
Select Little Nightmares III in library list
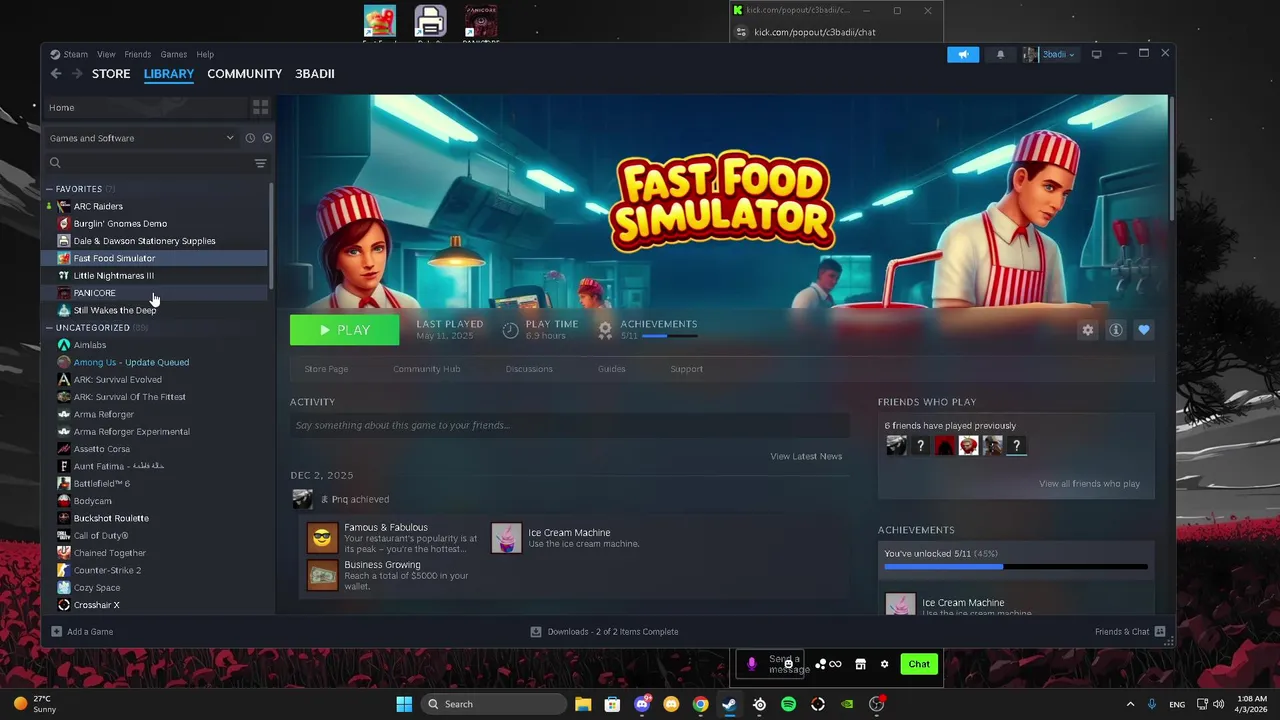point(156,276)
